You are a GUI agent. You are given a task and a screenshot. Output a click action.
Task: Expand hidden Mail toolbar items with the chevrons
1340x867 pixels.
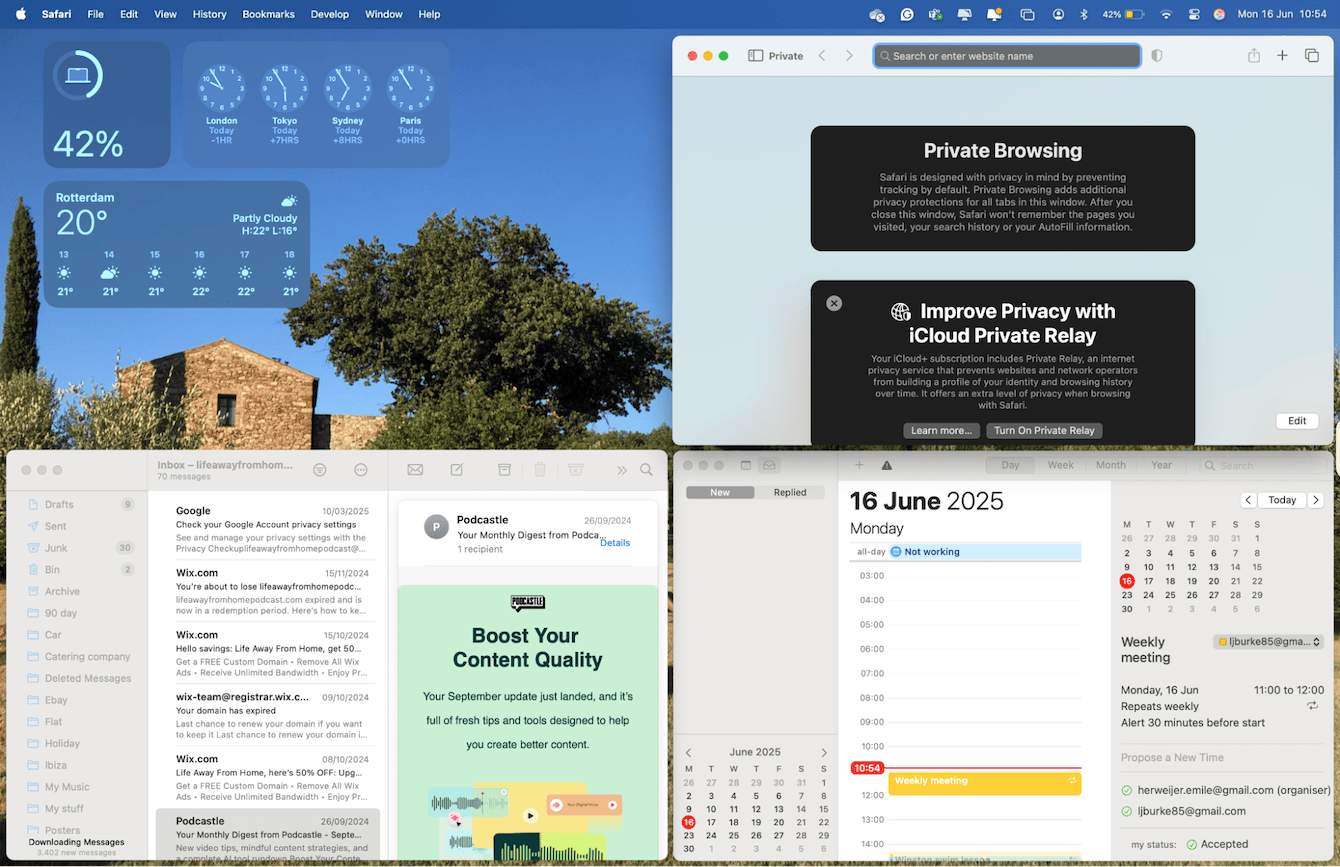pyautogui.click(x=621, y=468)
